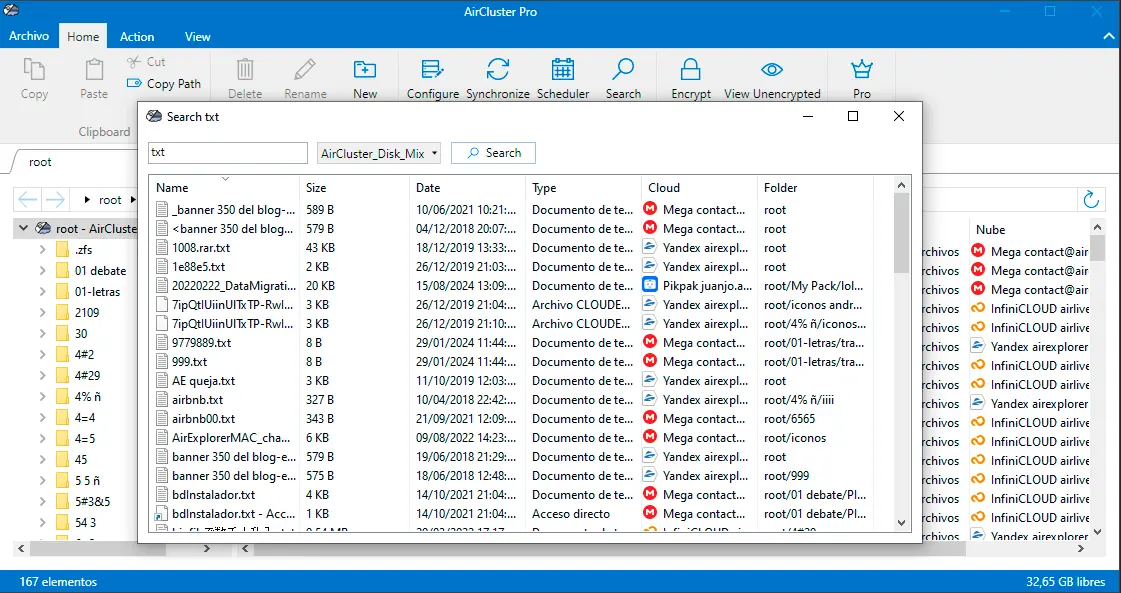Click the forward navigation arrow
Image resolution: width=1121 pixels, height=593 pixels.
pyautogui.click(x=54, y=200)
